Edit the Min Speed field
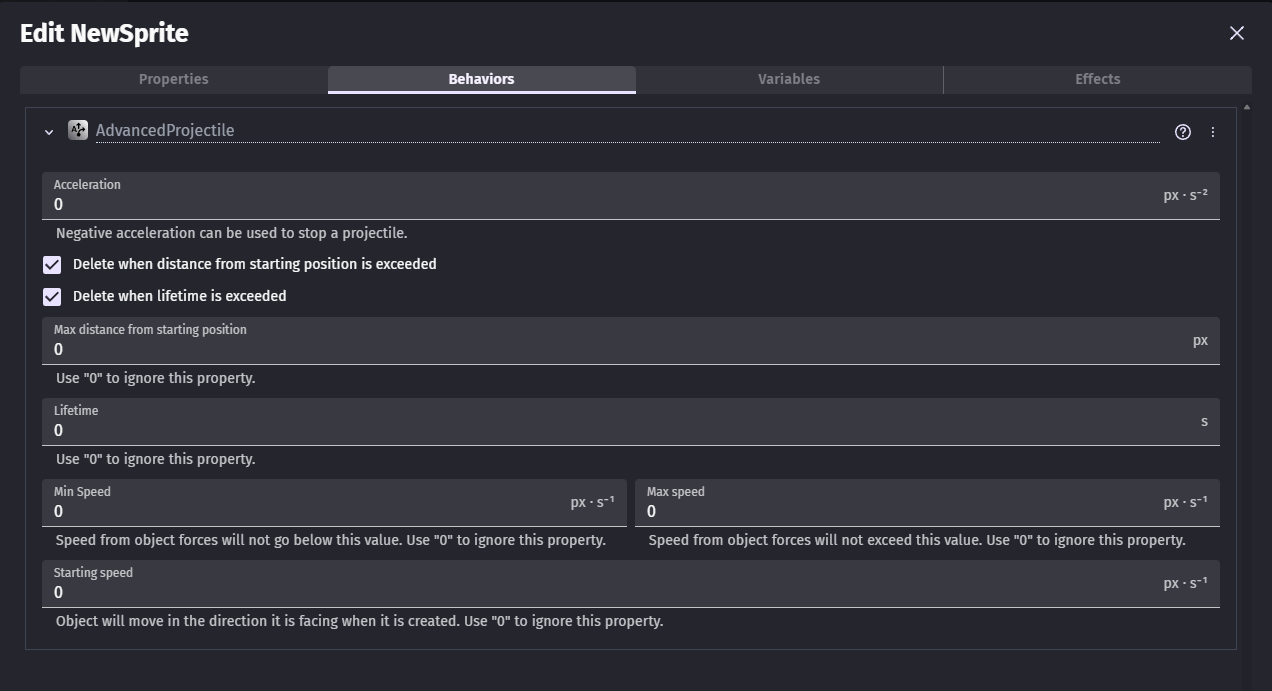 tap(300, 512)
